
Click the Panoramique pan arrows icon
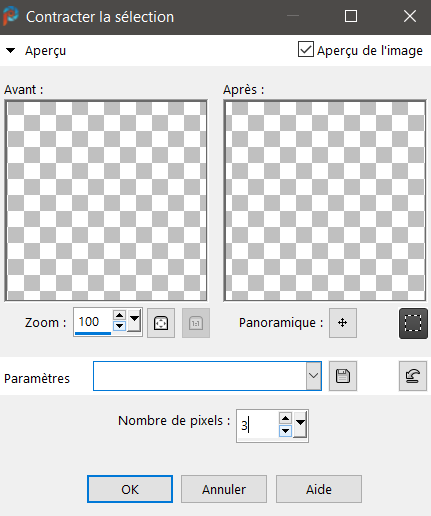[343, 323]
